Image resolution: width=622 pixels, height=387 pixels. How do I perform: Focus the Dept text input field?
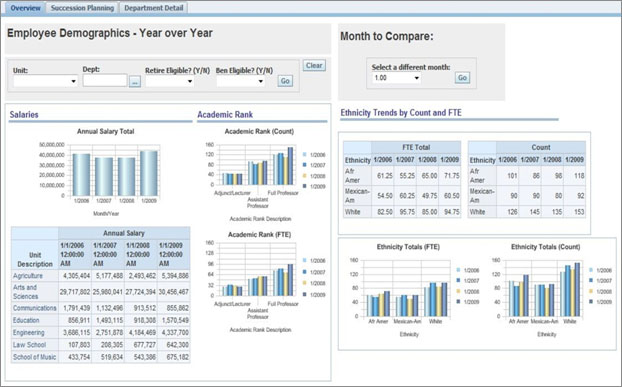105,80
